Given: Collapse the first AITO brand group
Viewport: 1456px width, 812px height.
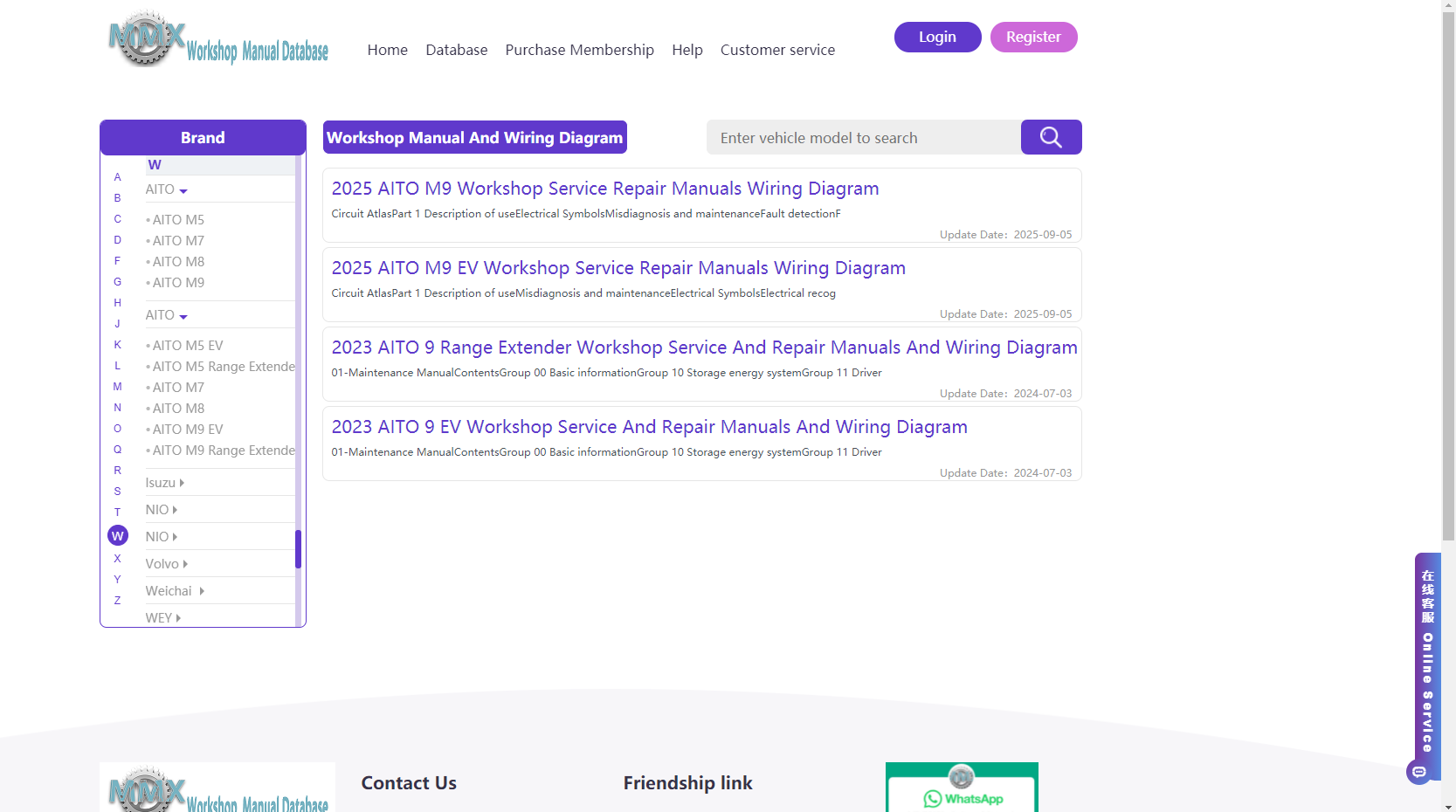Looking at the screenshot, I should point(166,189).
